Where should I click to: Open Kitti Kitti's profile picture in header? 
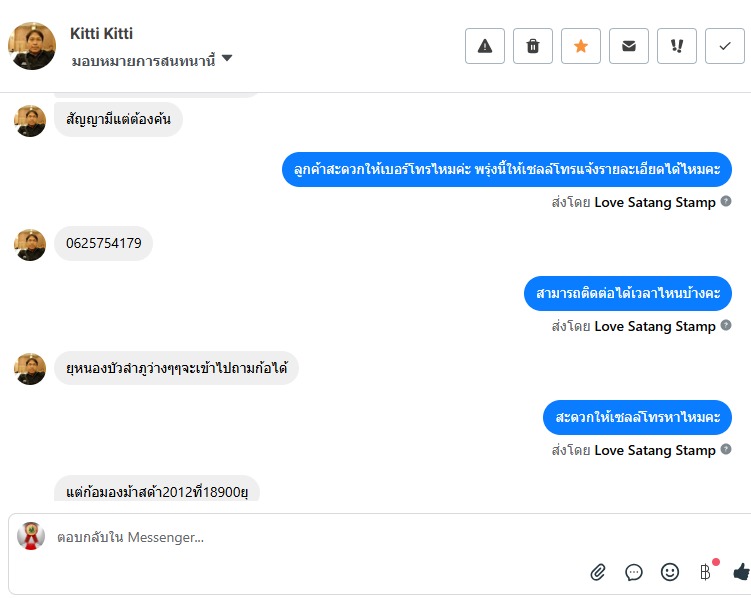32,45
